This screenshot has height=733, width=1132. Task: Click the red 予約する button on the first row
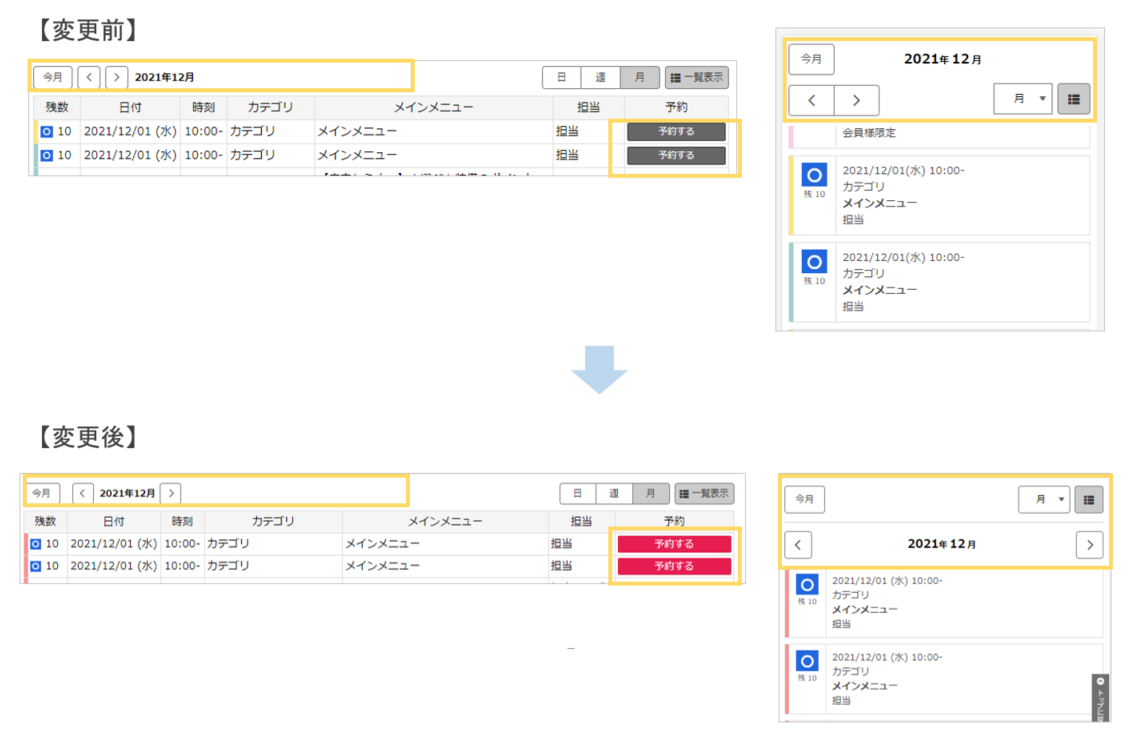coord(676,543)
